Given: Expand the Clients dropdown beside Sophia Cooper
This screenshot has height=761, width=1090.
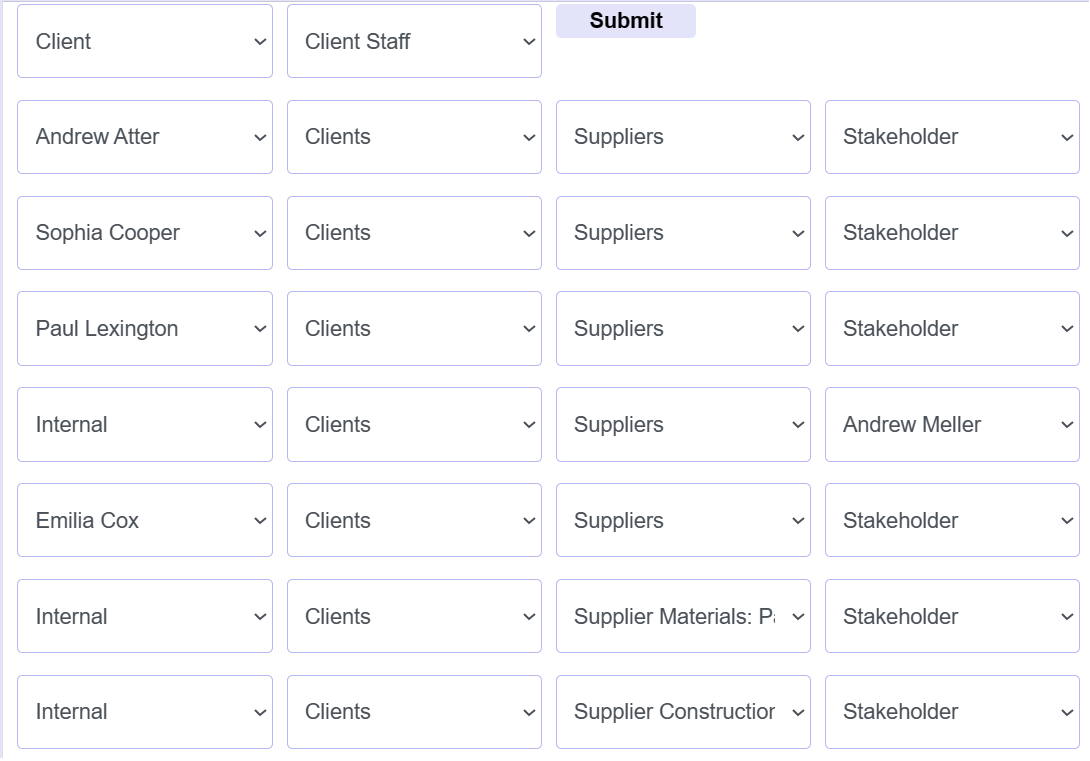Looking at the screenshot, I should click(x=413, y=233).
